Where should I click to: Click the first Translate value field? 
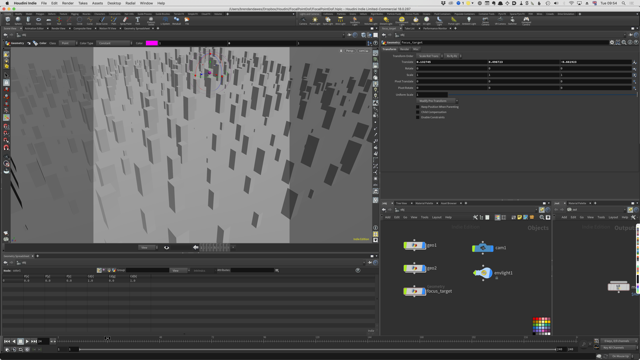coord(451,62)
